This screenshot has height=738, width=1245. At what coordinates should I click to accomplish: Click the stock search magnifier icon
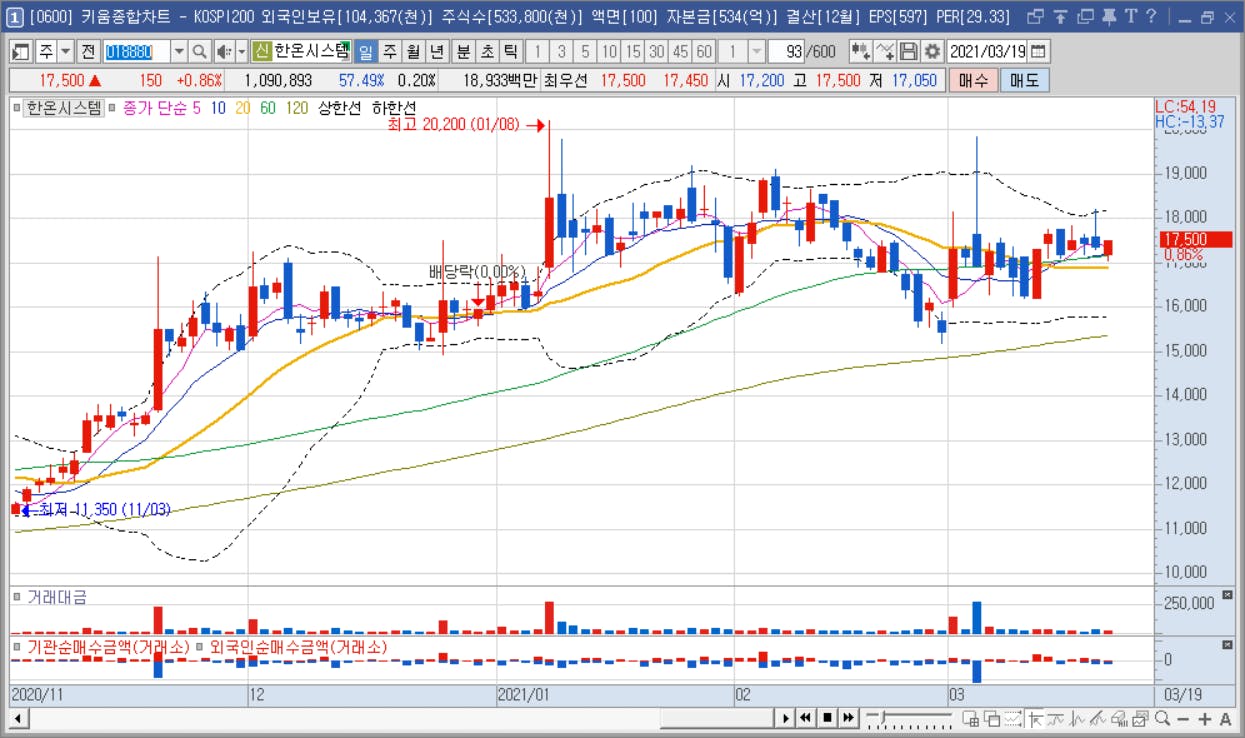coord(199,51)
